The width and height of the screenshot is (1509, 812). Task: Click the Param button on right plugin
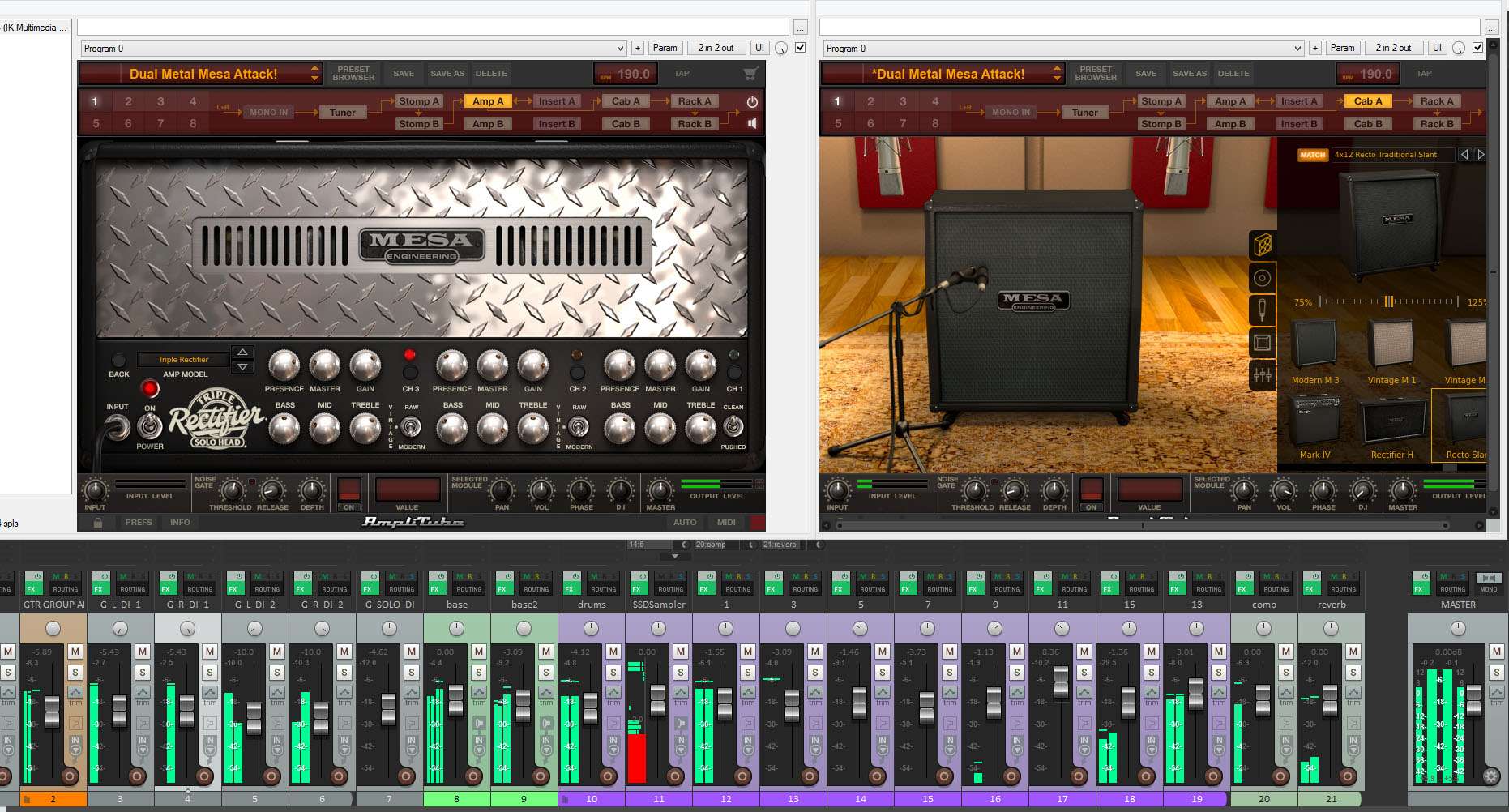(1342, 48)
